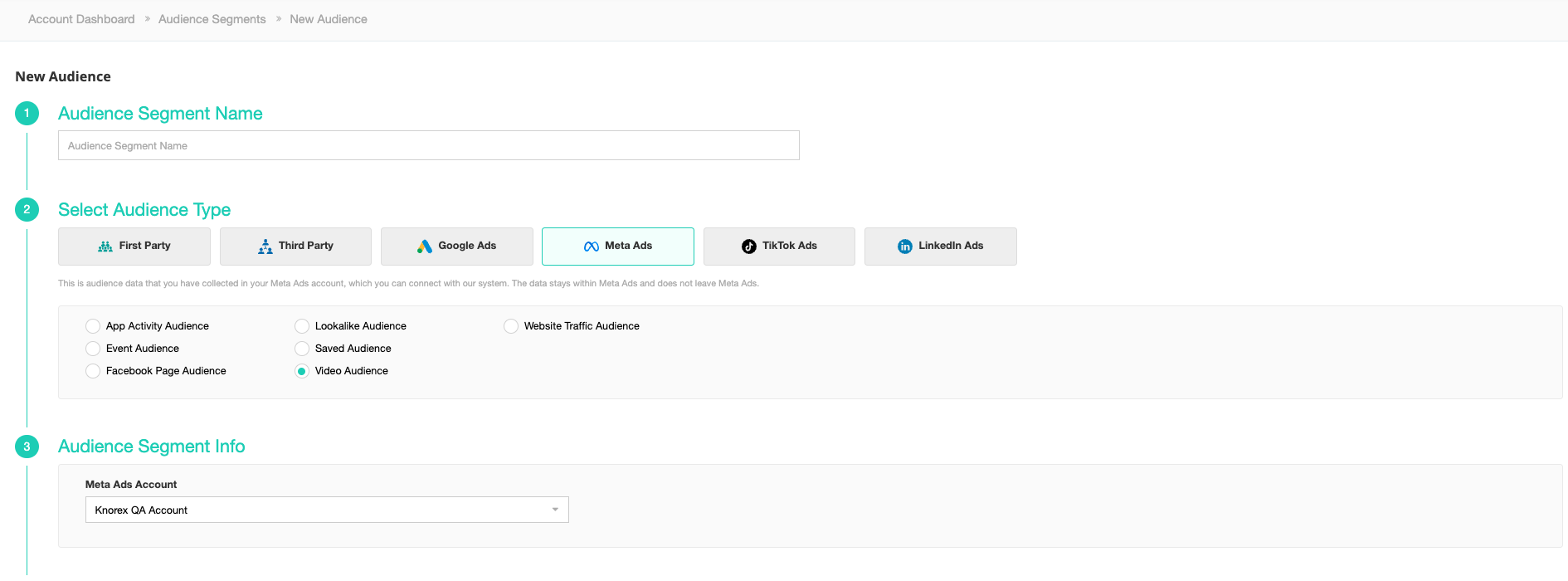Click the LinkedIn logo icon
This screenshot has height=581, width=1568.
905,247
